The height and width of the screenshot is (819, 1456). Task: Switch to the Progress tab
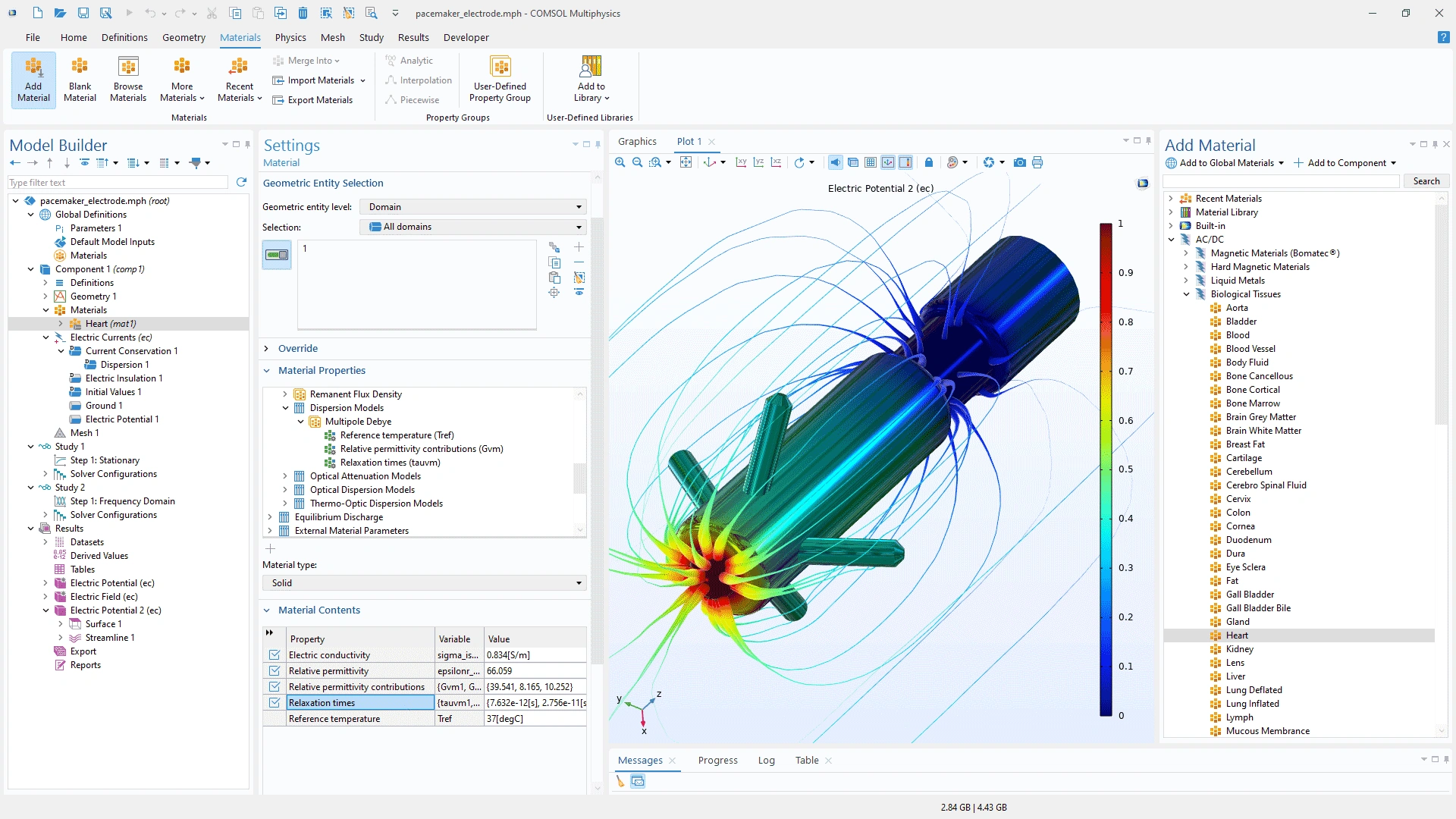pos(717,761)
